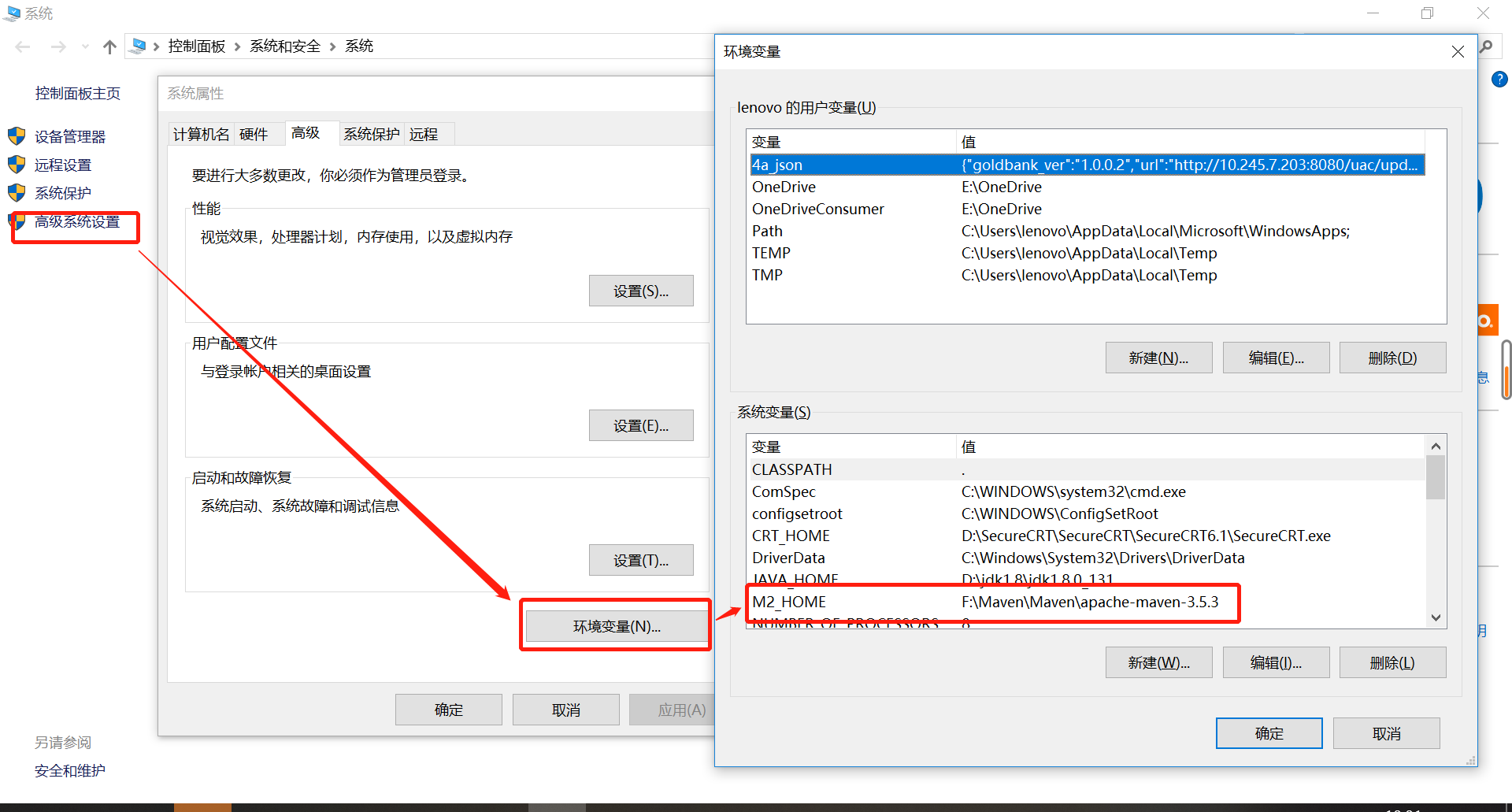Click 值 column header in system variables

click(1191, 447)
